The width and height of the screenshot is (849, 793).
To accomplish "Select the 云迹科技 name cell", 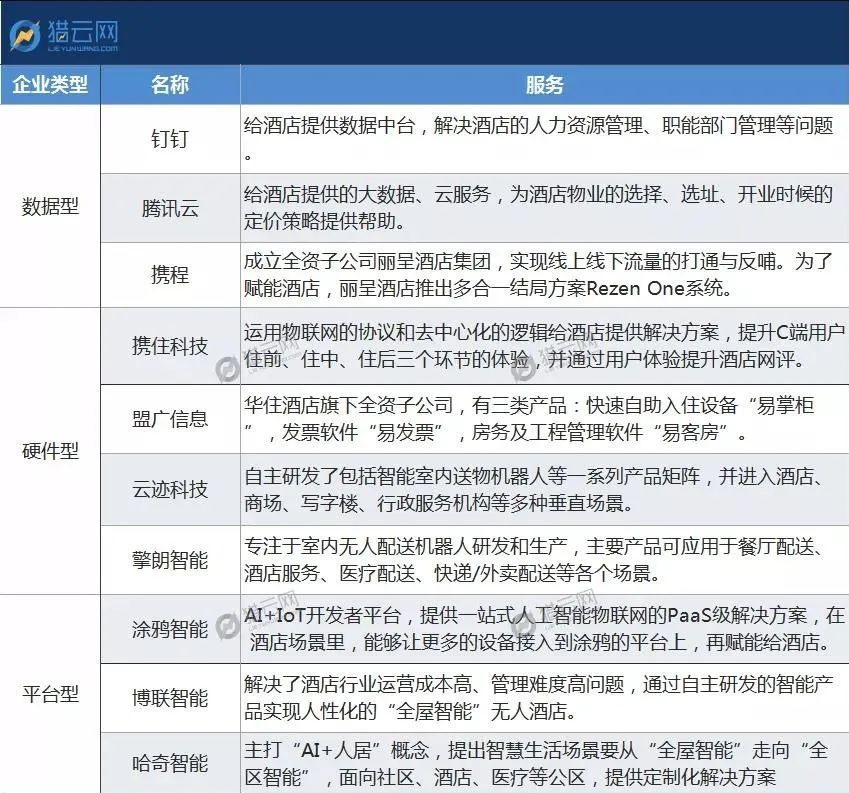I will pos(170,489).
